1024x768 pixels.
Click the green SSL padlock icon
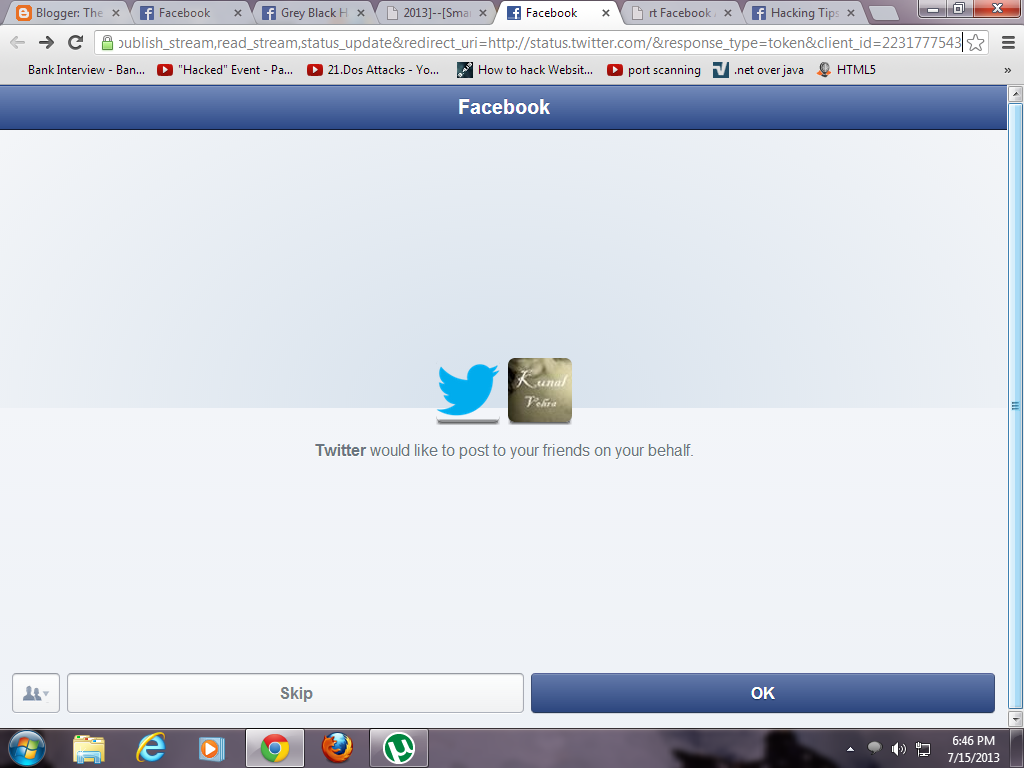pyautogui.click(x=107, y=43)
